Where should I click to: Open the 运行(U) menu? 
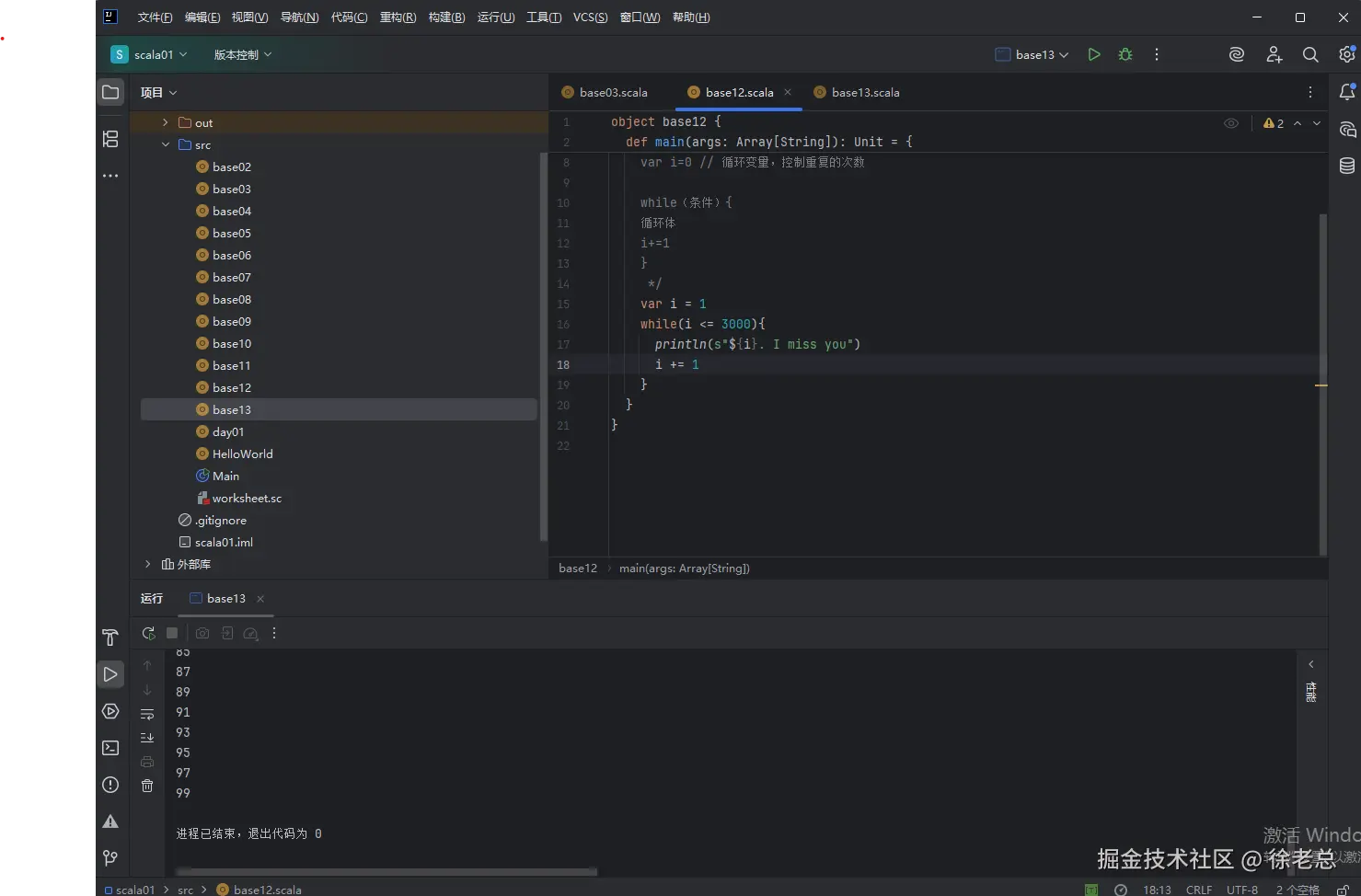point(495,17)
